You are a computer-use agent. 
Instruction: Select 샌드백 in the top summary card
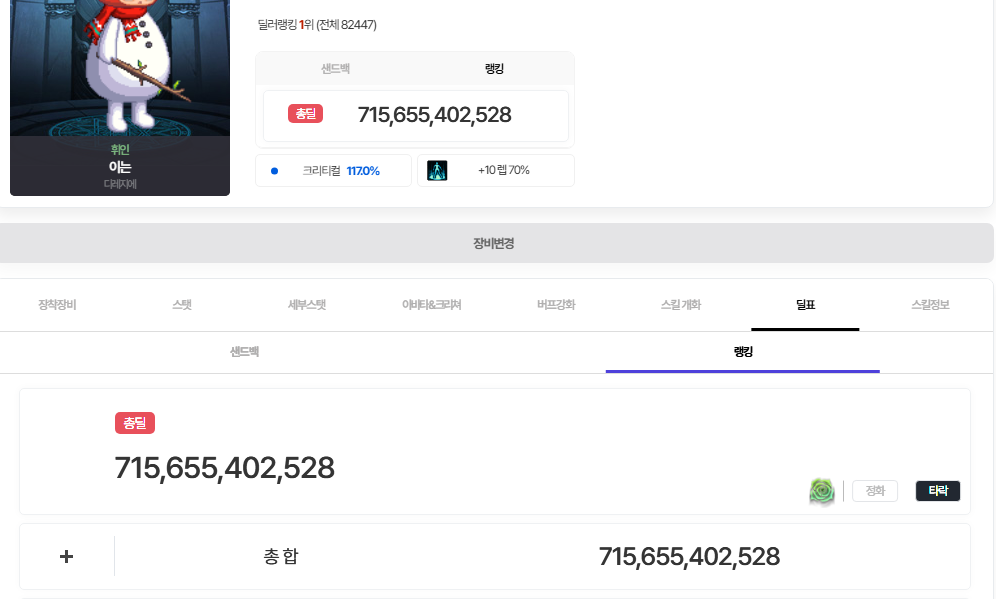pyautogui.click(x=335, y=69)
